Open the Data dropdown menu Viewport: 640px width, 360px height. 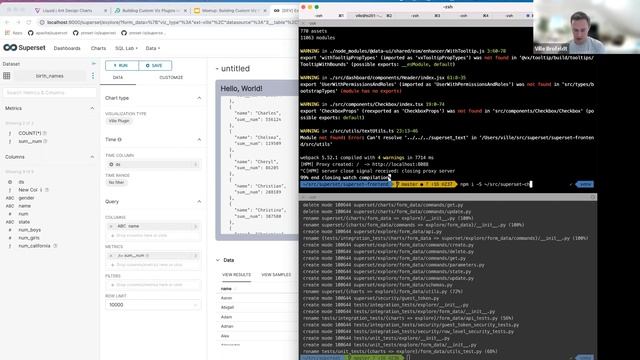[x=153, y=48]
